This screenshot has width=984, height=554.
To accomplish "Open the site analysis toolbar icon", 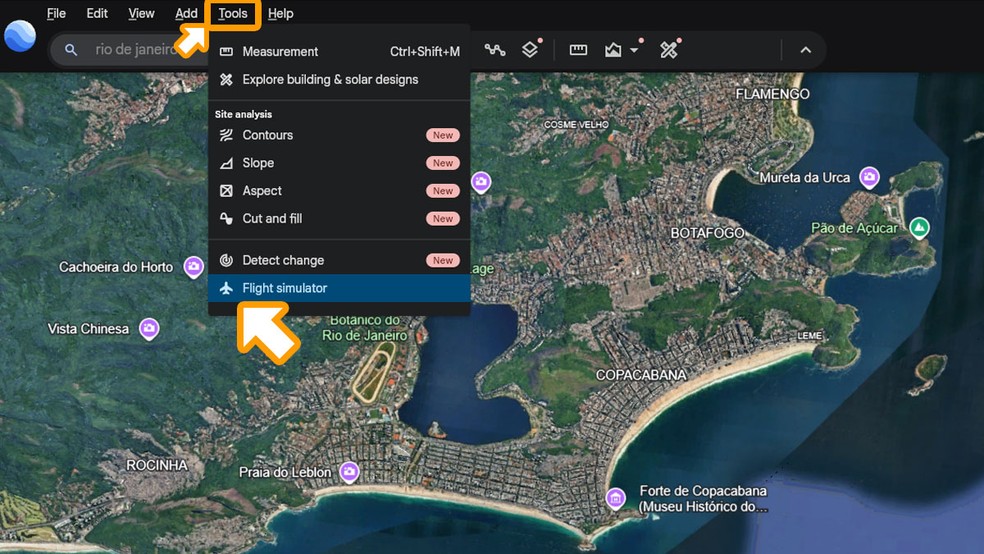I will tap(613, 50).
